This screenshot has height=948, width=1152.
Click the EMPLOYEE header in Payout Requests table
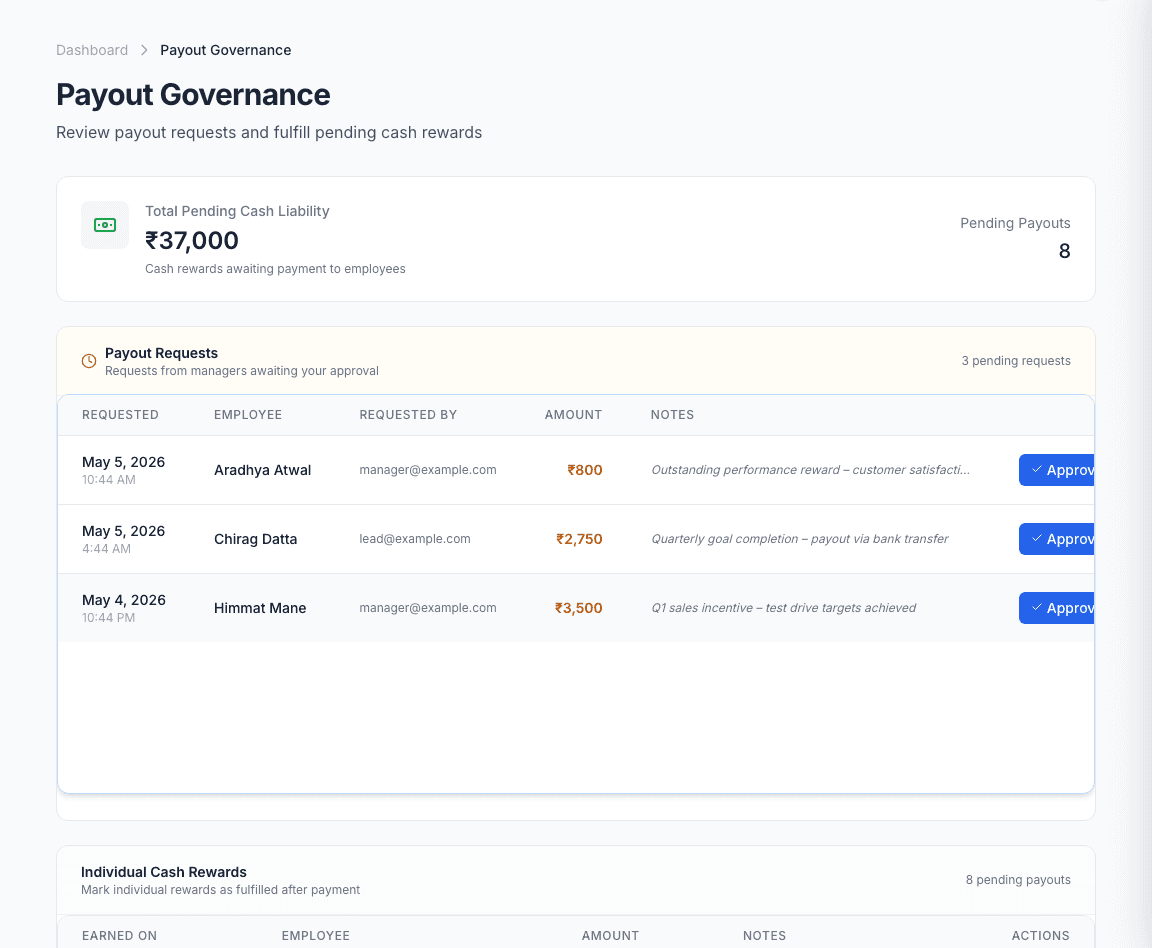coord(248,414)
